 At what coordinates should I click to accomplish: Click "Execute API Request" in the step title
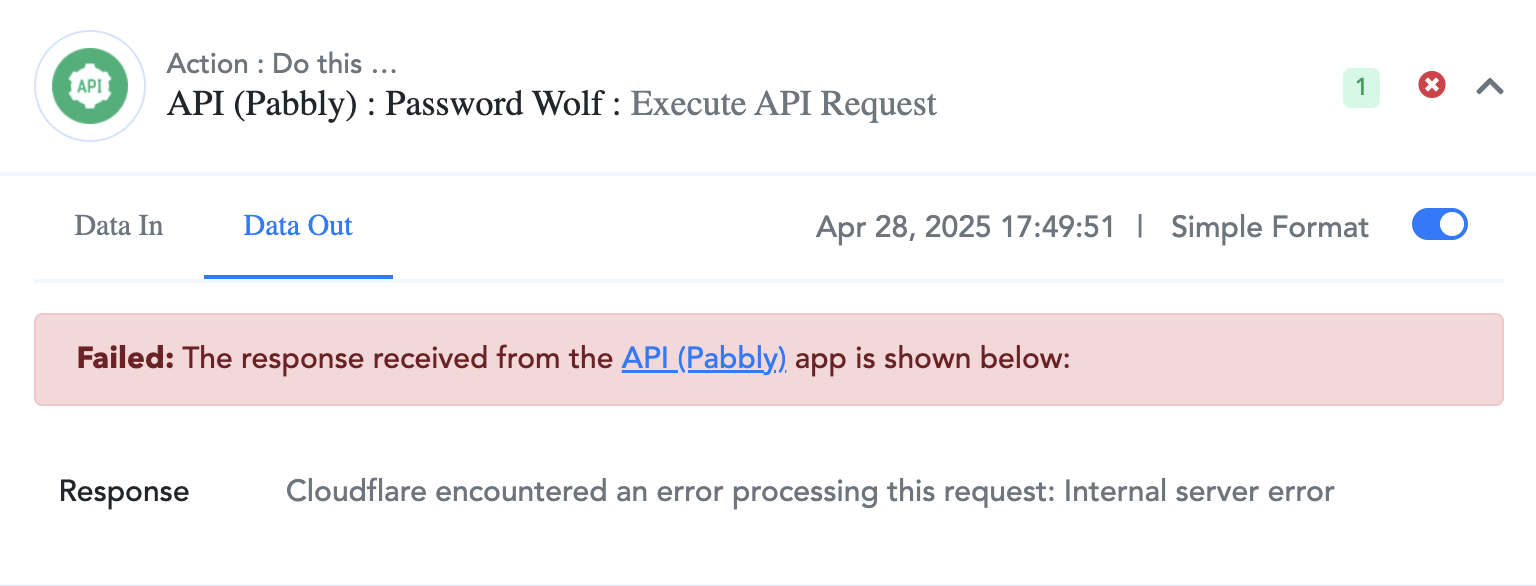(784, 104)
